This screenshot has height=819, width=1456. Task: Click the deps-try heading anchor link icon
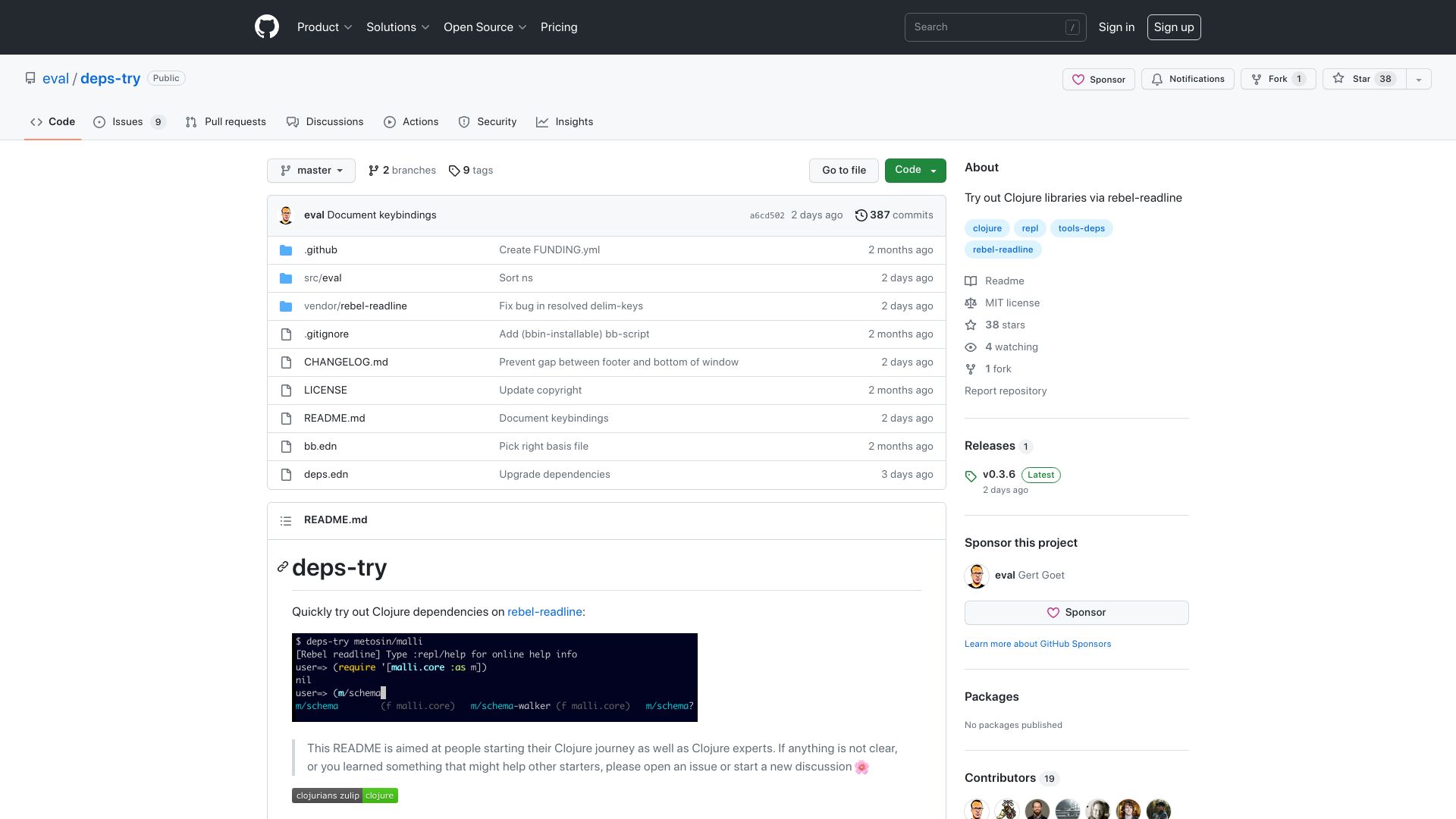pos(283,567)
